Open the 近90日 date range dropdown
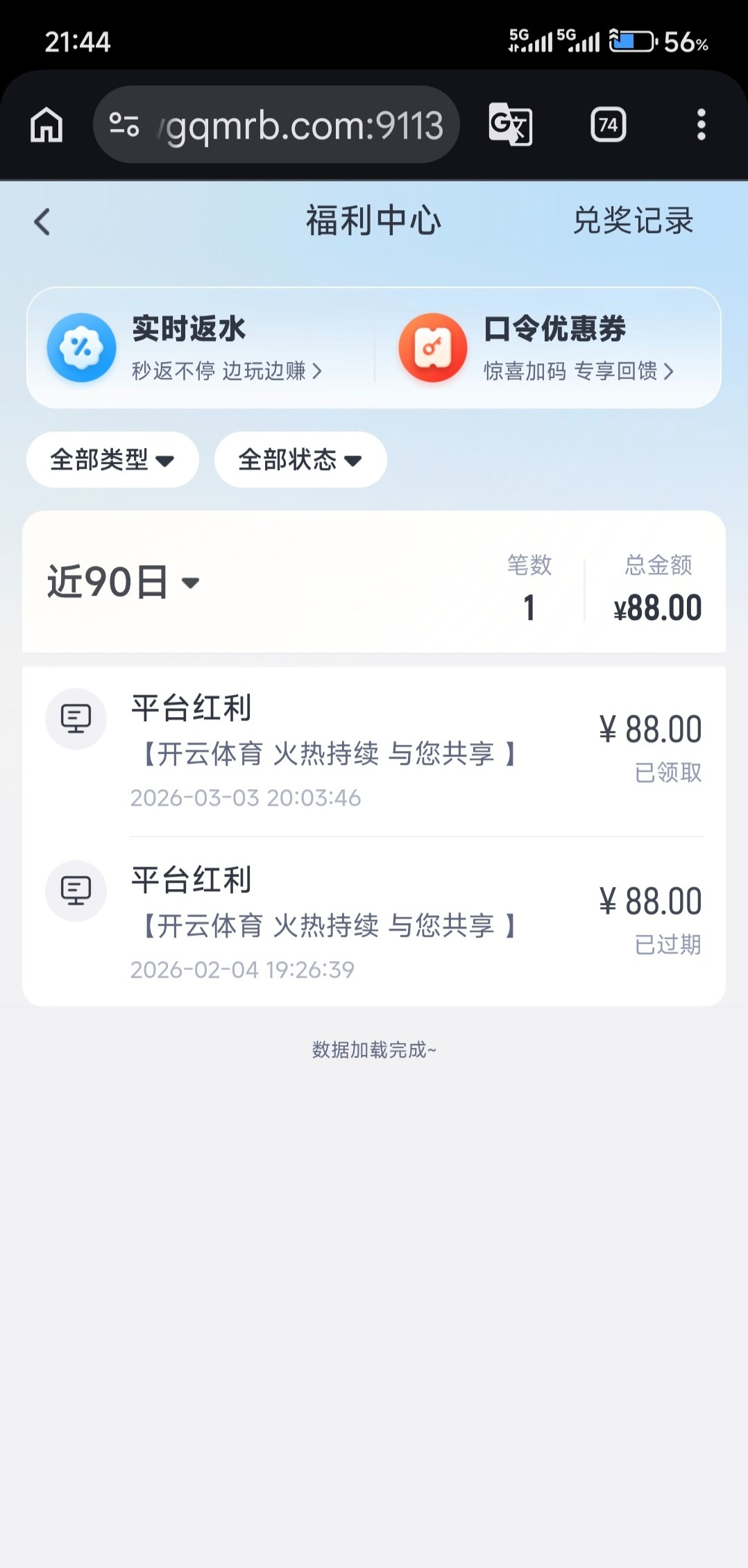Image resolution: width=748 pixels, height=1568 pixels. coord(123,582)
